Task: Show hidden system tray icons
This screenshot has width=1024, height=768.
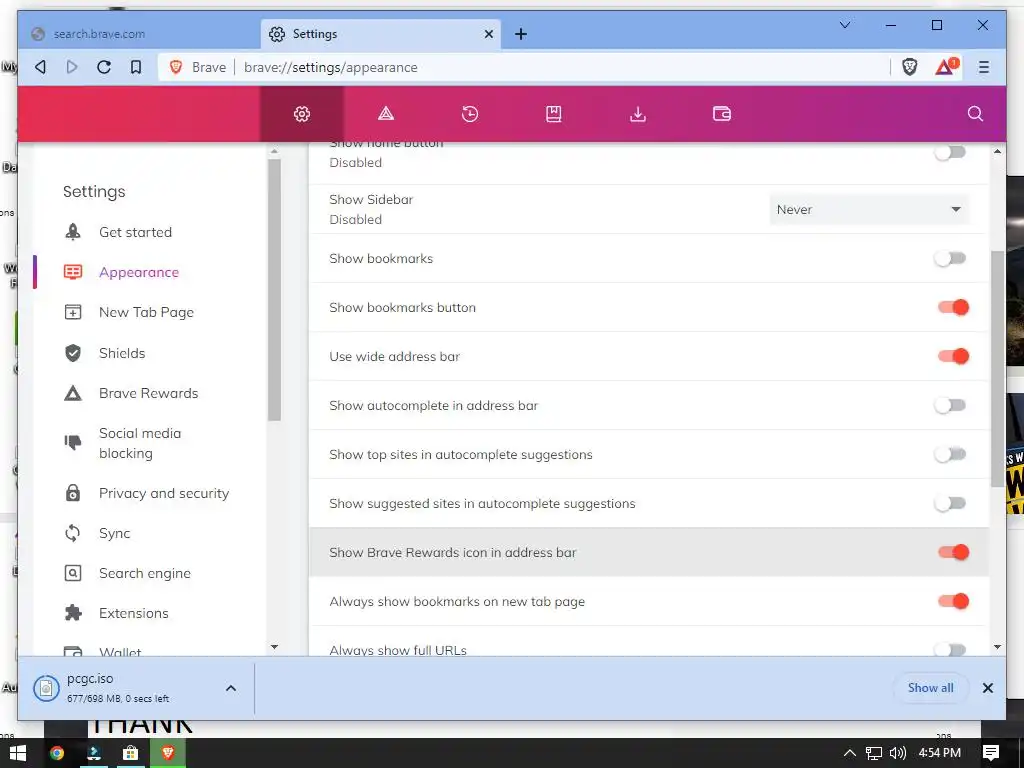Action: pyautogui.click(x=850, y=753)
